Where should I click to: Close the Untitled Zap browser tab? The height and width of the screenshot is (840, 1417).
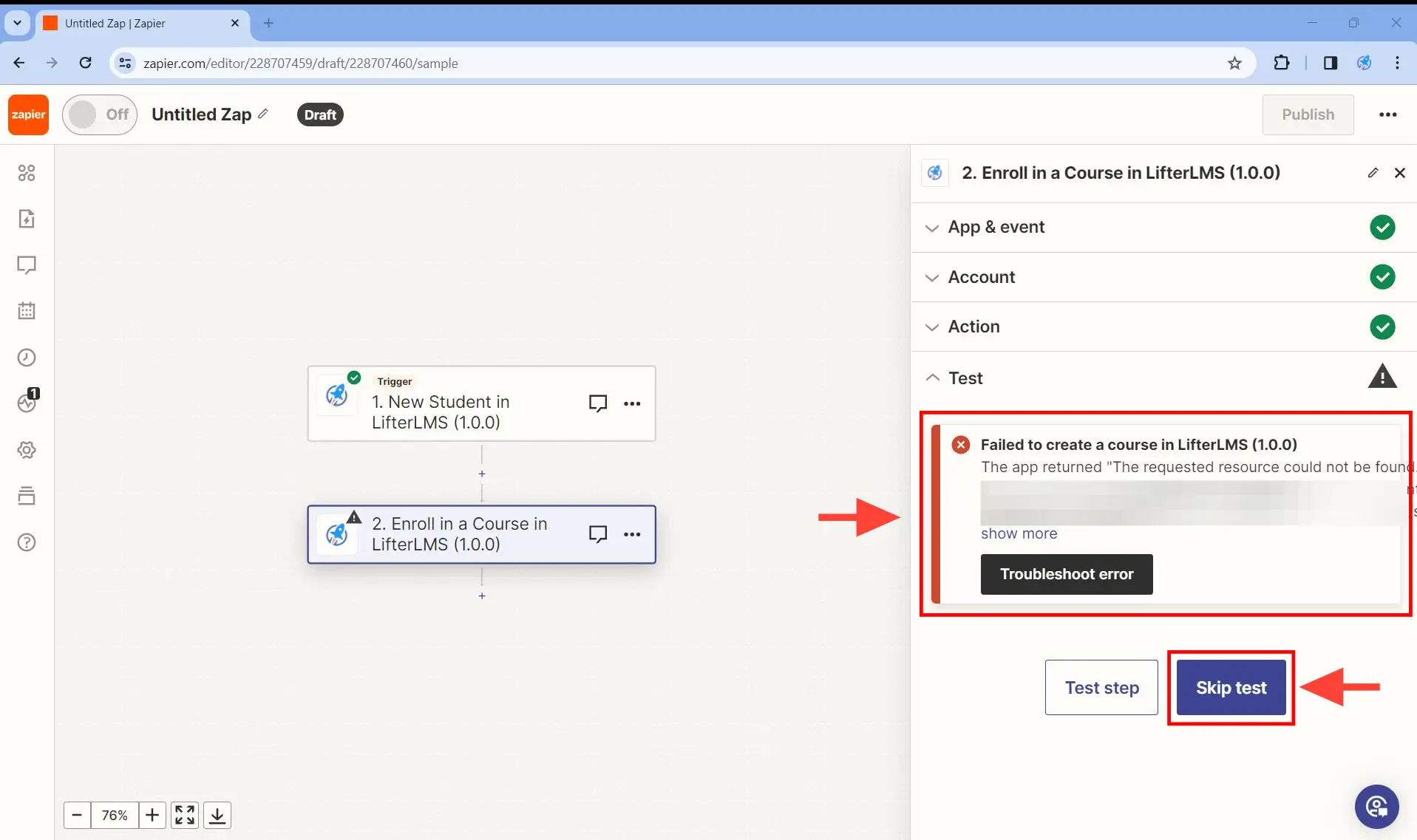pyautogui.click(x=235, y=23)
